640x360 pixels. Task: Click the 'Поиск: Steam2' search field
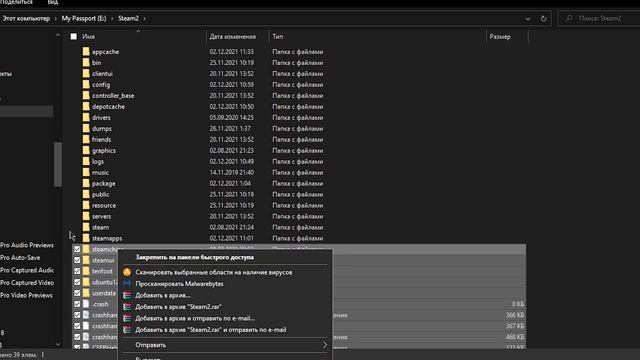pos(600,18)
